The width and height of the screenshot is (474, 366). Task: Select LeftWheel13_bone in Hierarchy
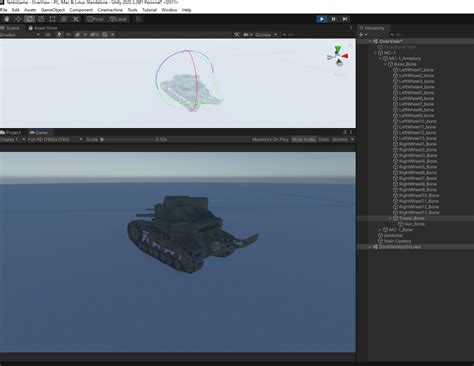tap(418, 138)
